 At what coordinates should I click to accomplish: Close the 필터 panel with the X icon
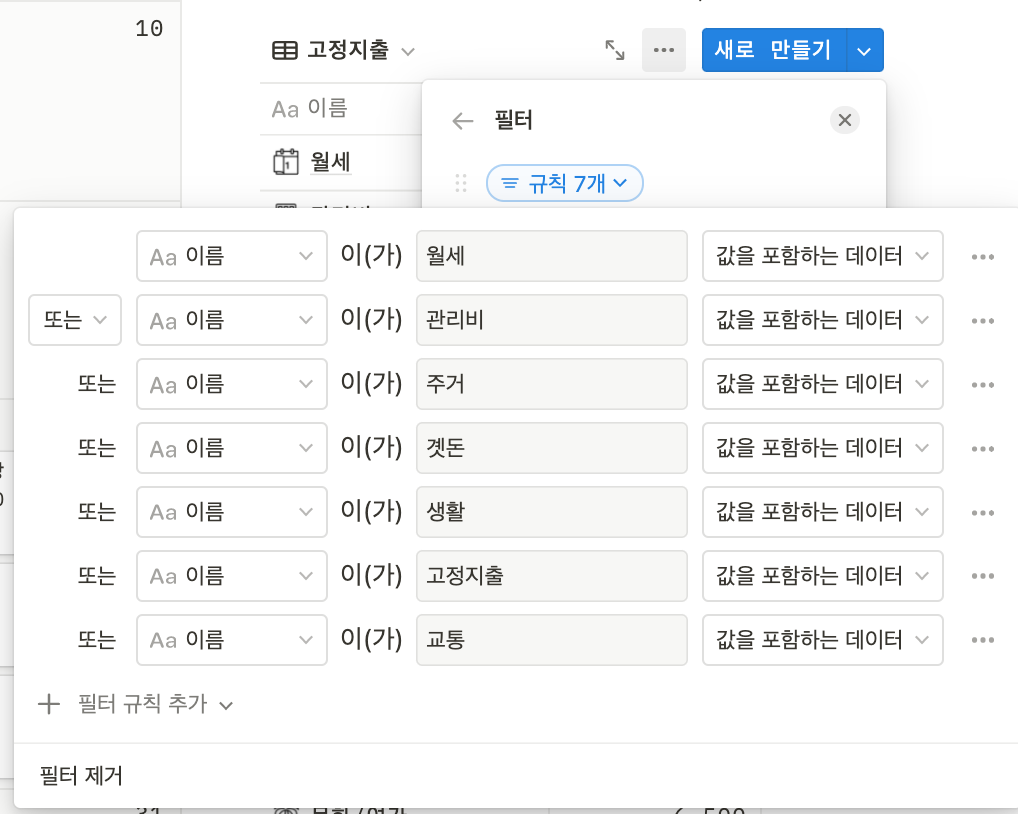pos(845,120)
